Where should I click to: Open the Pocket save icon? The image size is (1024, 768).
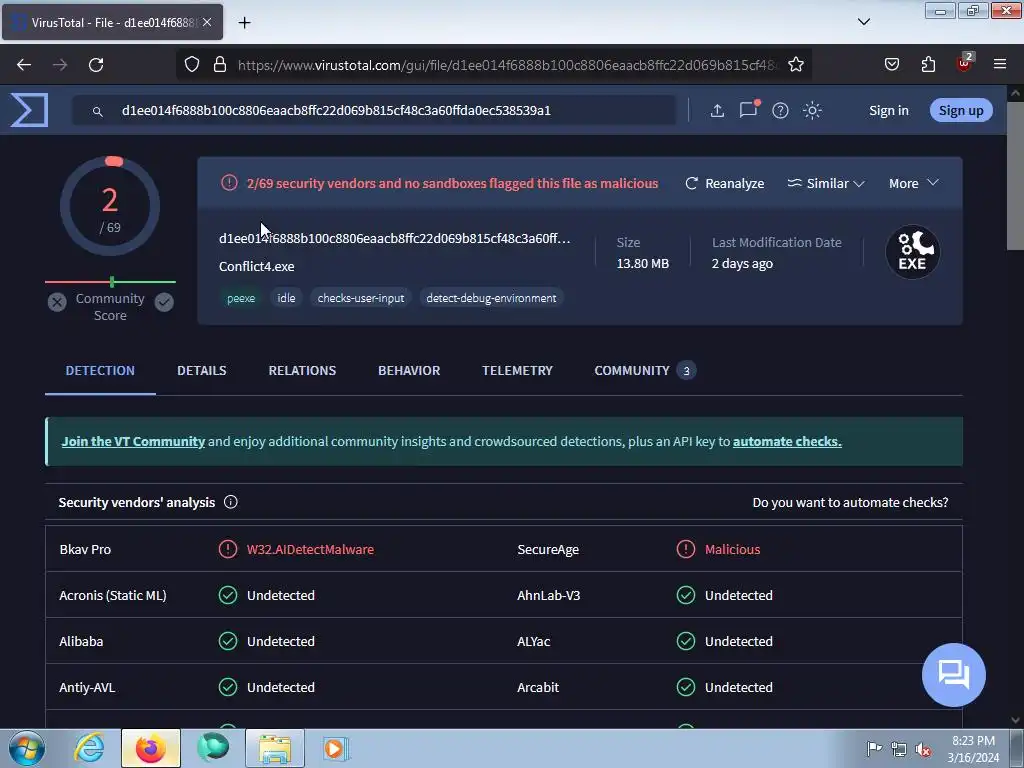point(891,65)
